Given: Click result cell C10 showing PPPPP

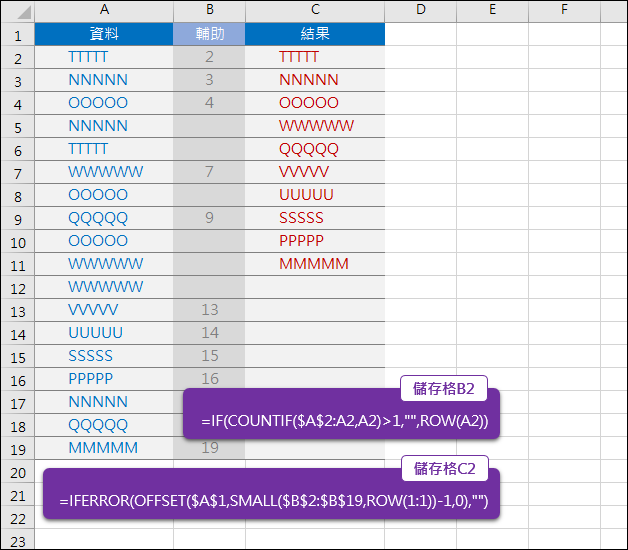Looking at the screenshot, I should (x=315, y=241).
